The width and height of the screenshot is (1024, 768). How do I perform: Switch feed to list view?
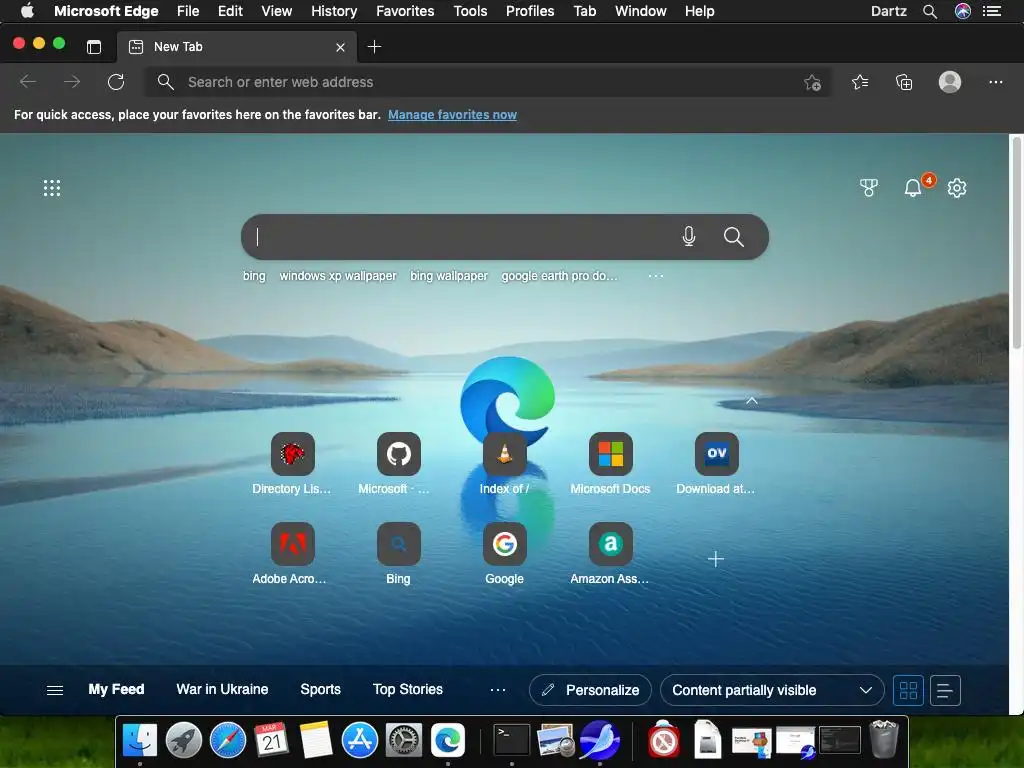tap(945, 690)
